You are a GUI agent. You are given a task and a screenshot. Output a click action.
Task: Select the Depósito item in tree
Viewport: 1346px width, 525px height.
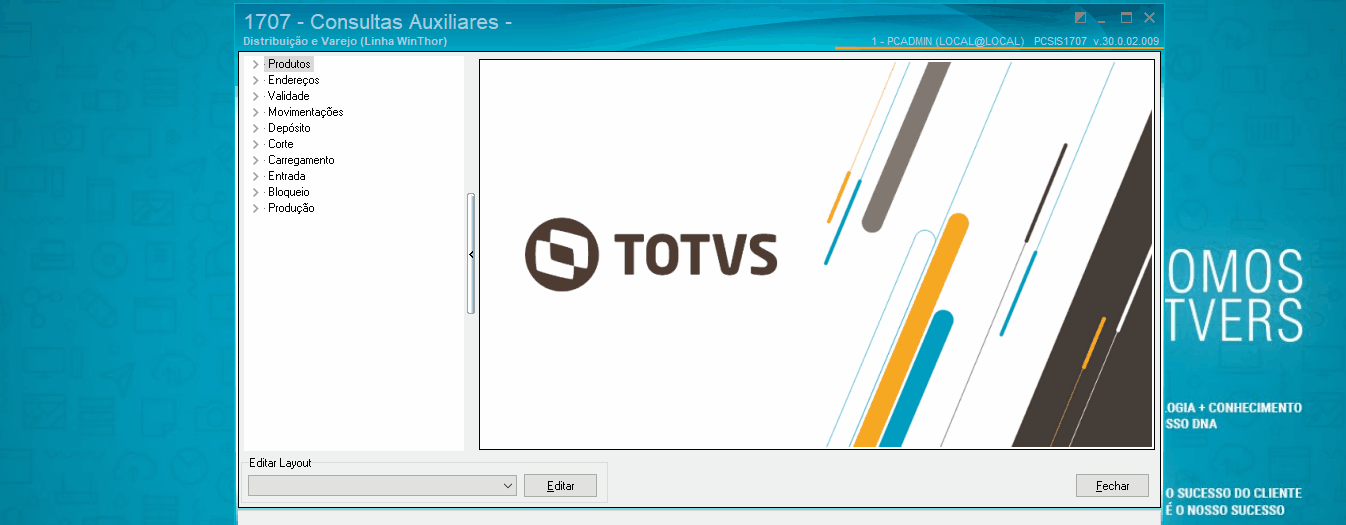pos(289,128)
